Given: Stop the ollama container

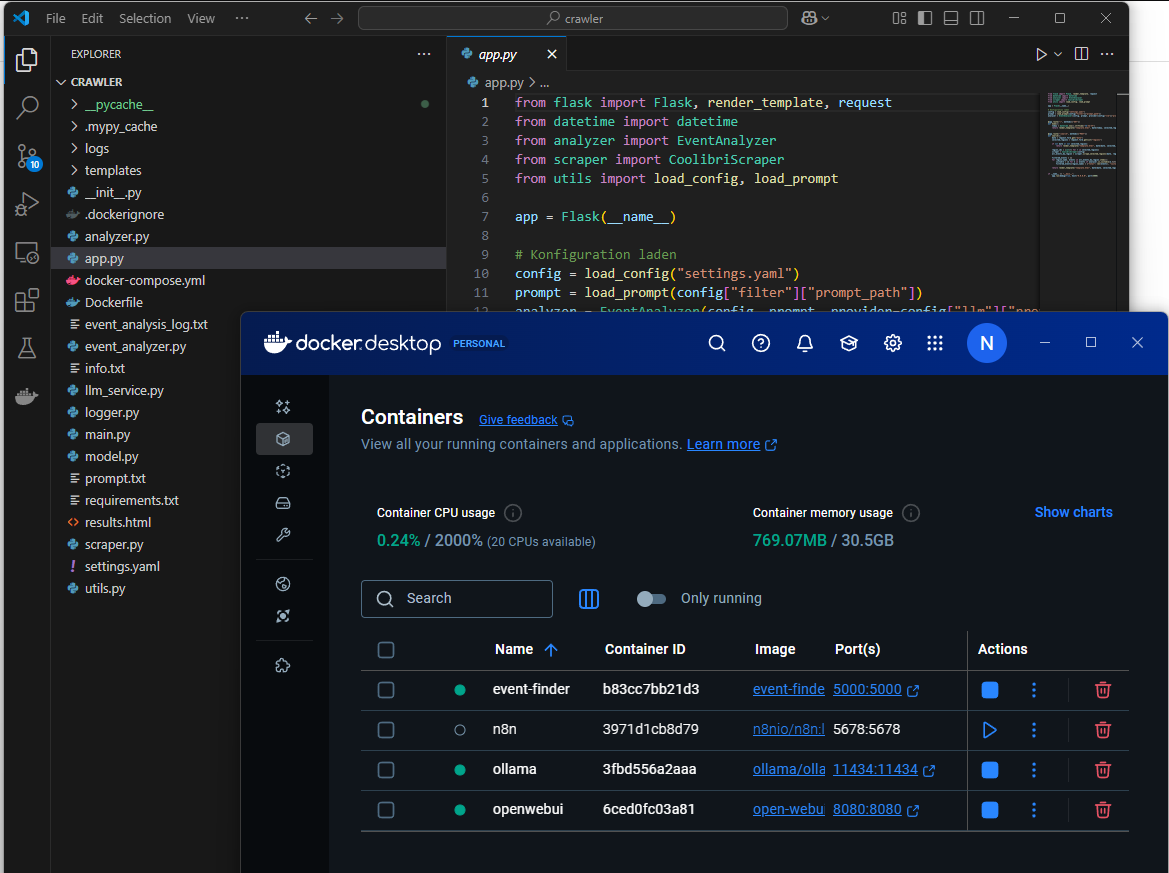Looking at the screenshot, I should (989, 770).
